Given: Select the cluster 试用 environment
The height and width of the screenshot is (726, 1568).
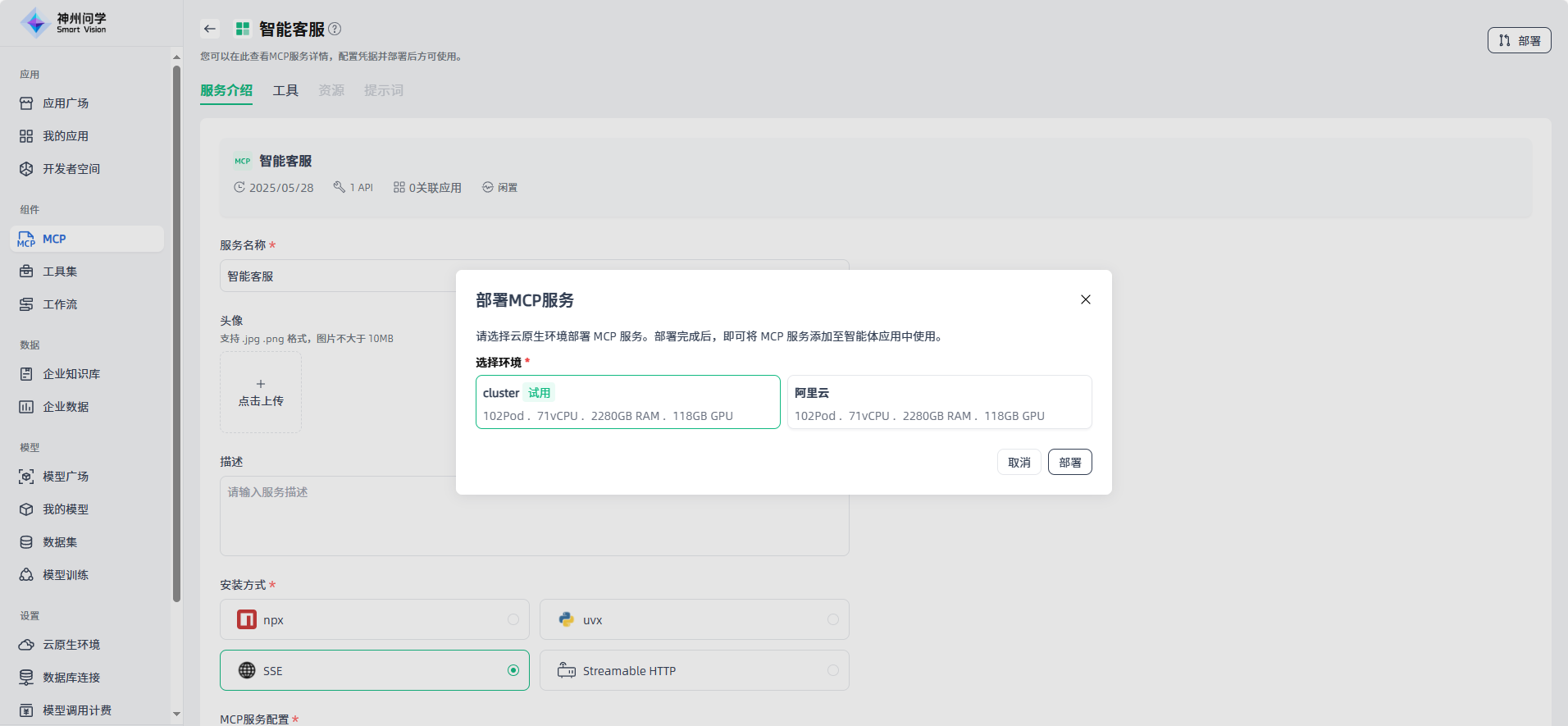Looking at the screenshot, I should click(x=627, y=402).
